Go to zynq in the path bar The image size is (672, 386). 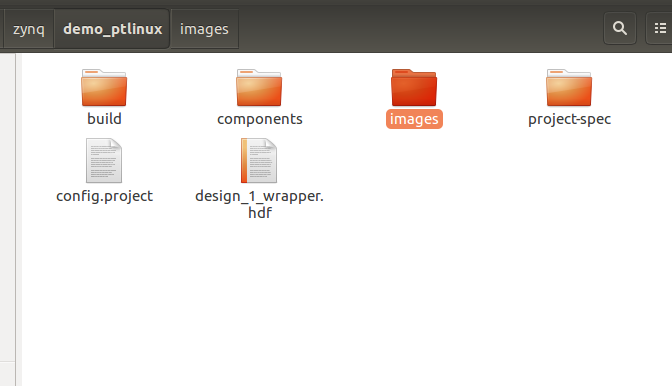(28, 29)
